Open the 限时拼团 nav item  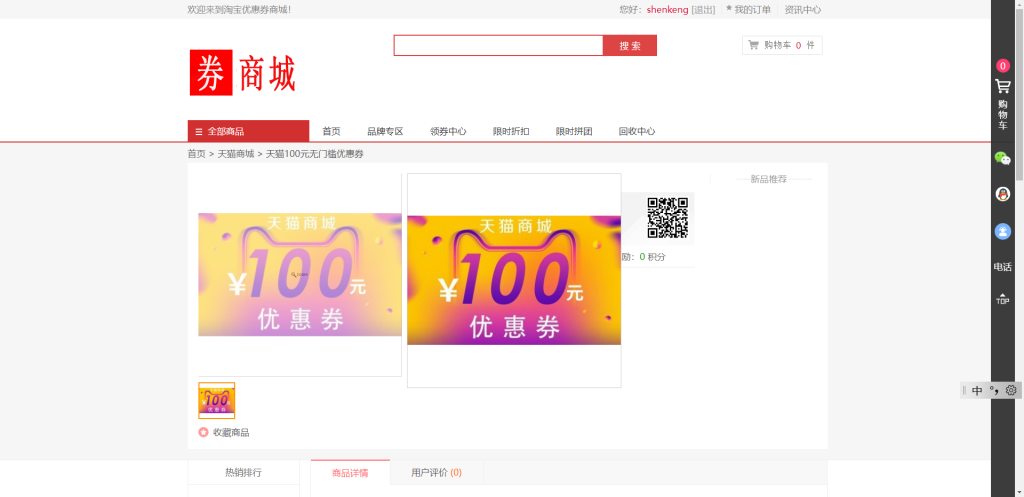click(x=574, y=131)
